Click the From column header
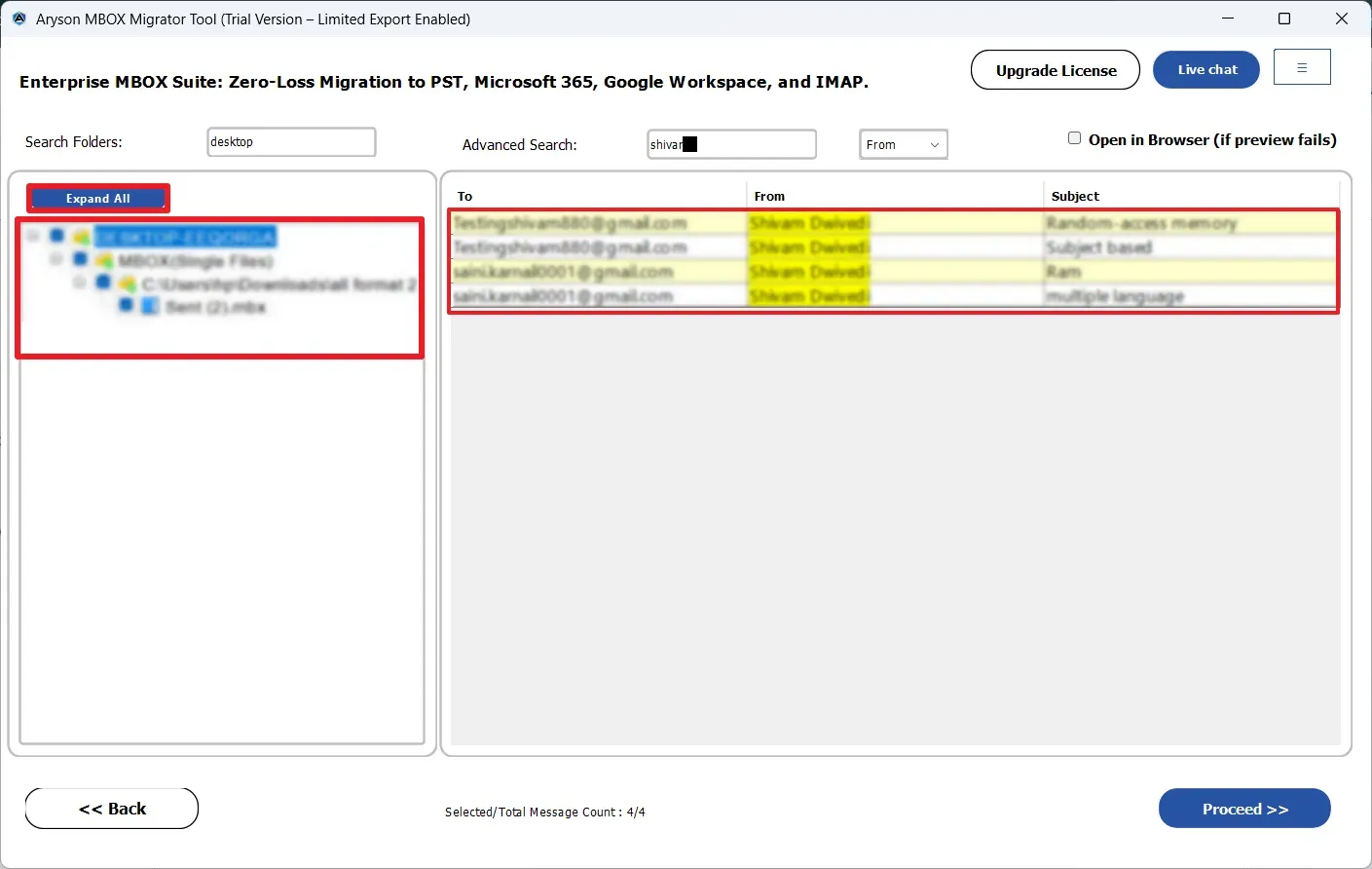Viewport: 1372px width, 869px height. coord(769,196)
